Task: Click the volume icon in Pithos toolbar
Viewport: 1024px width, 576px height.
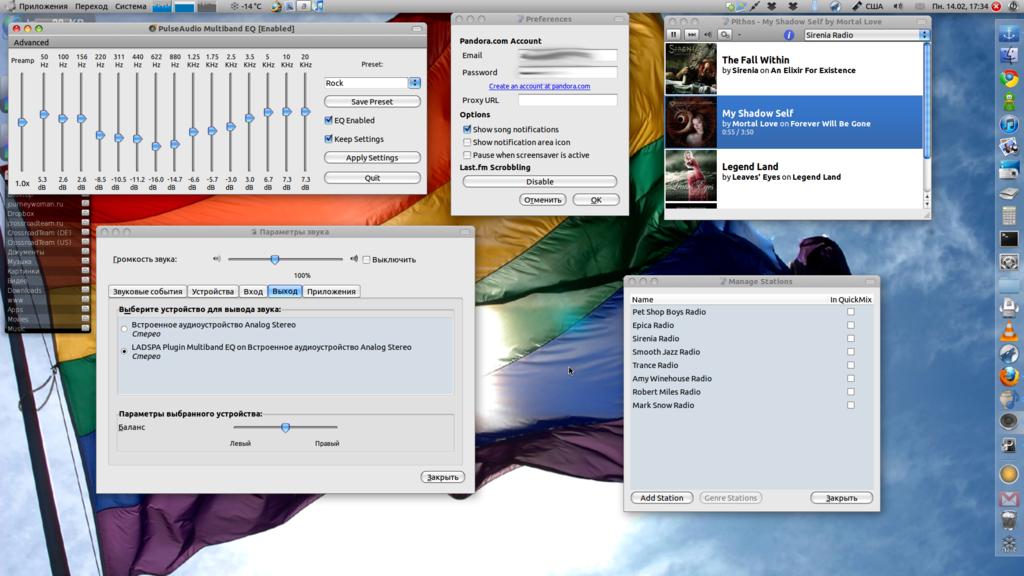Action: click(708, 35)
